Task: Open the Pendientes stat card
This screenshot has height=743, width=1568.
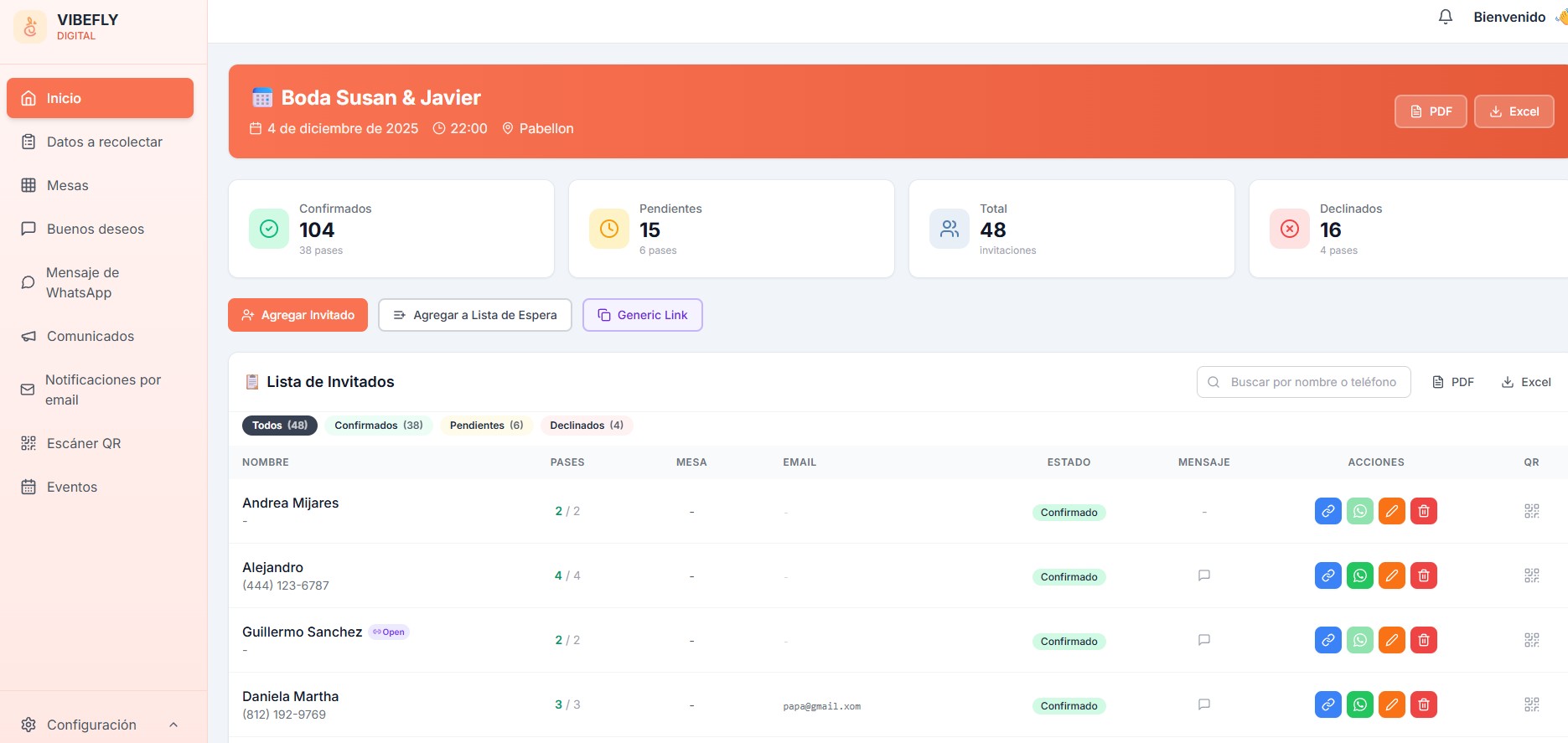Action: coord(732,229)
